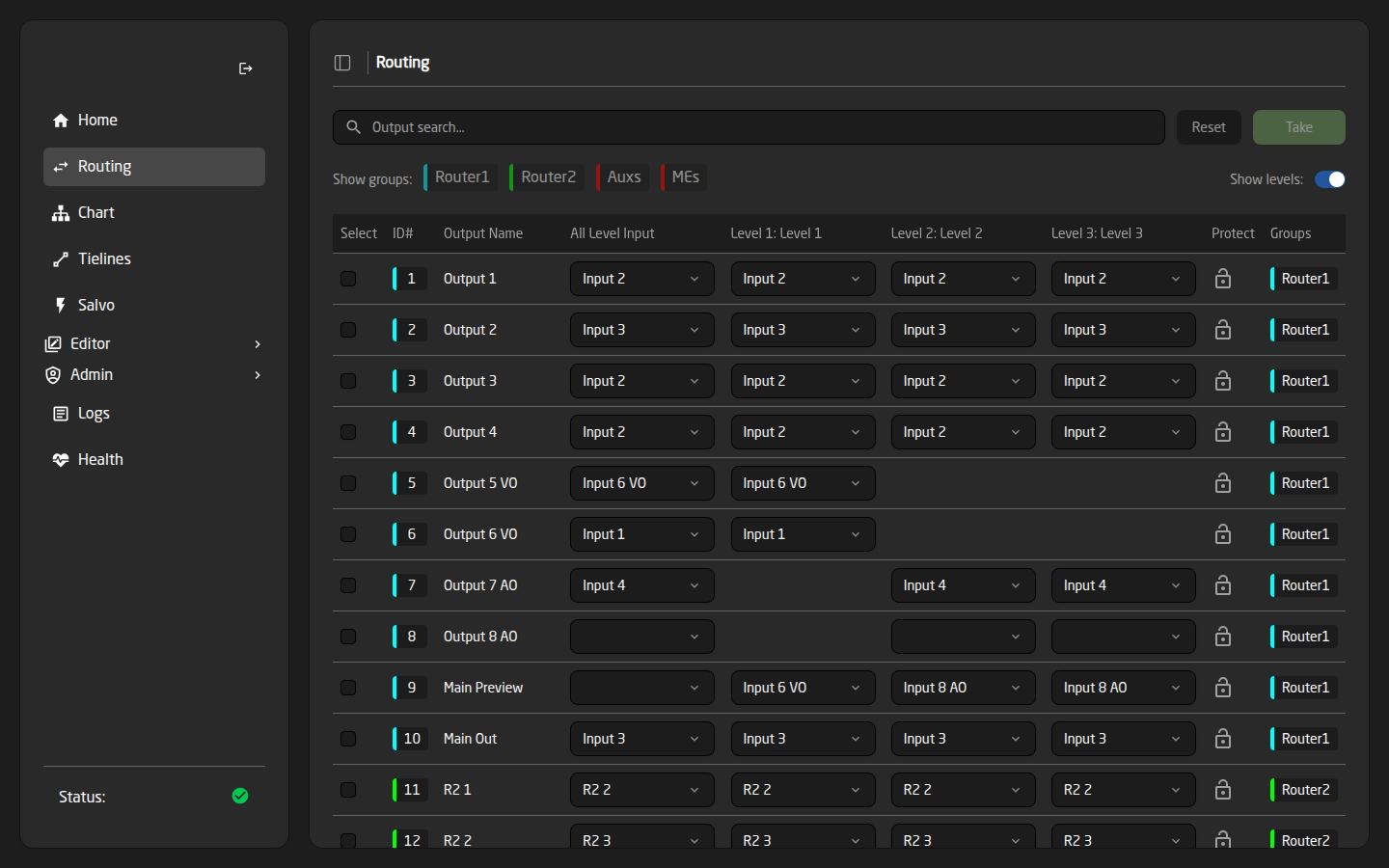The width and height of the screenshot is (1389, 868).
Task: Toggle the sidebar panel icon next to Routing
Action: click(342, 63)
